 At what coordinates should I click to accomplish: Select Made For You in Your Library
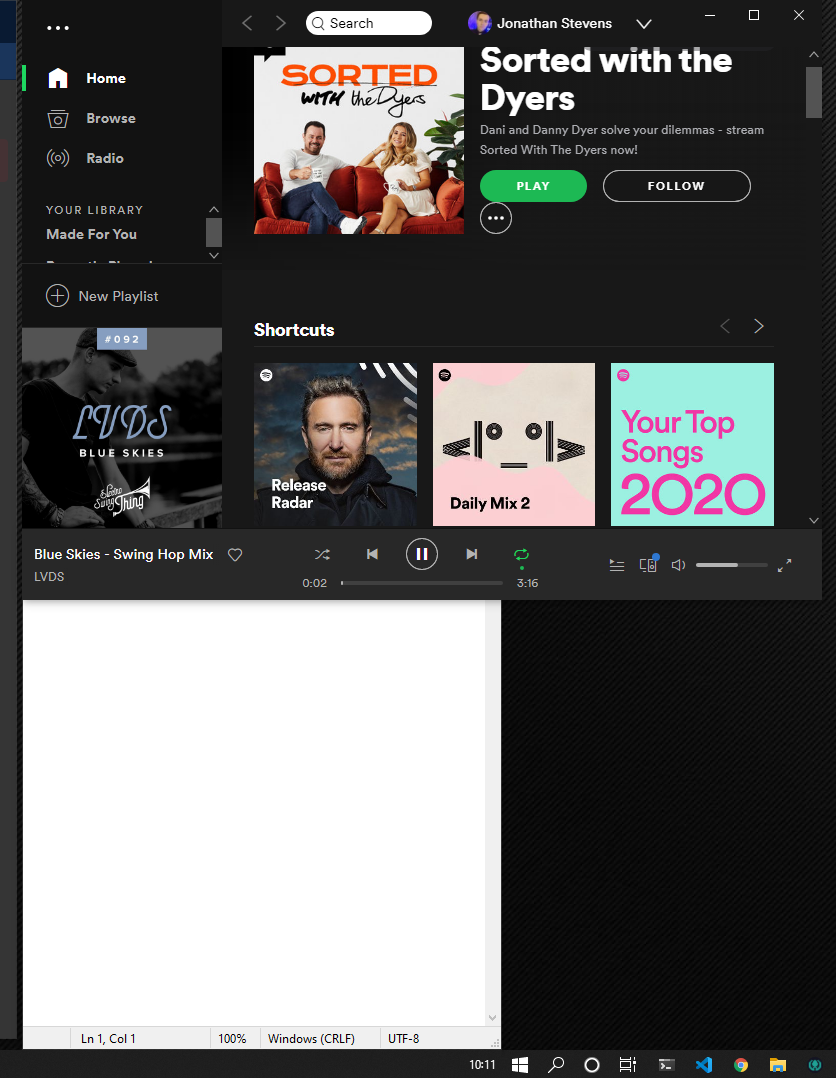tap(91, 234)
